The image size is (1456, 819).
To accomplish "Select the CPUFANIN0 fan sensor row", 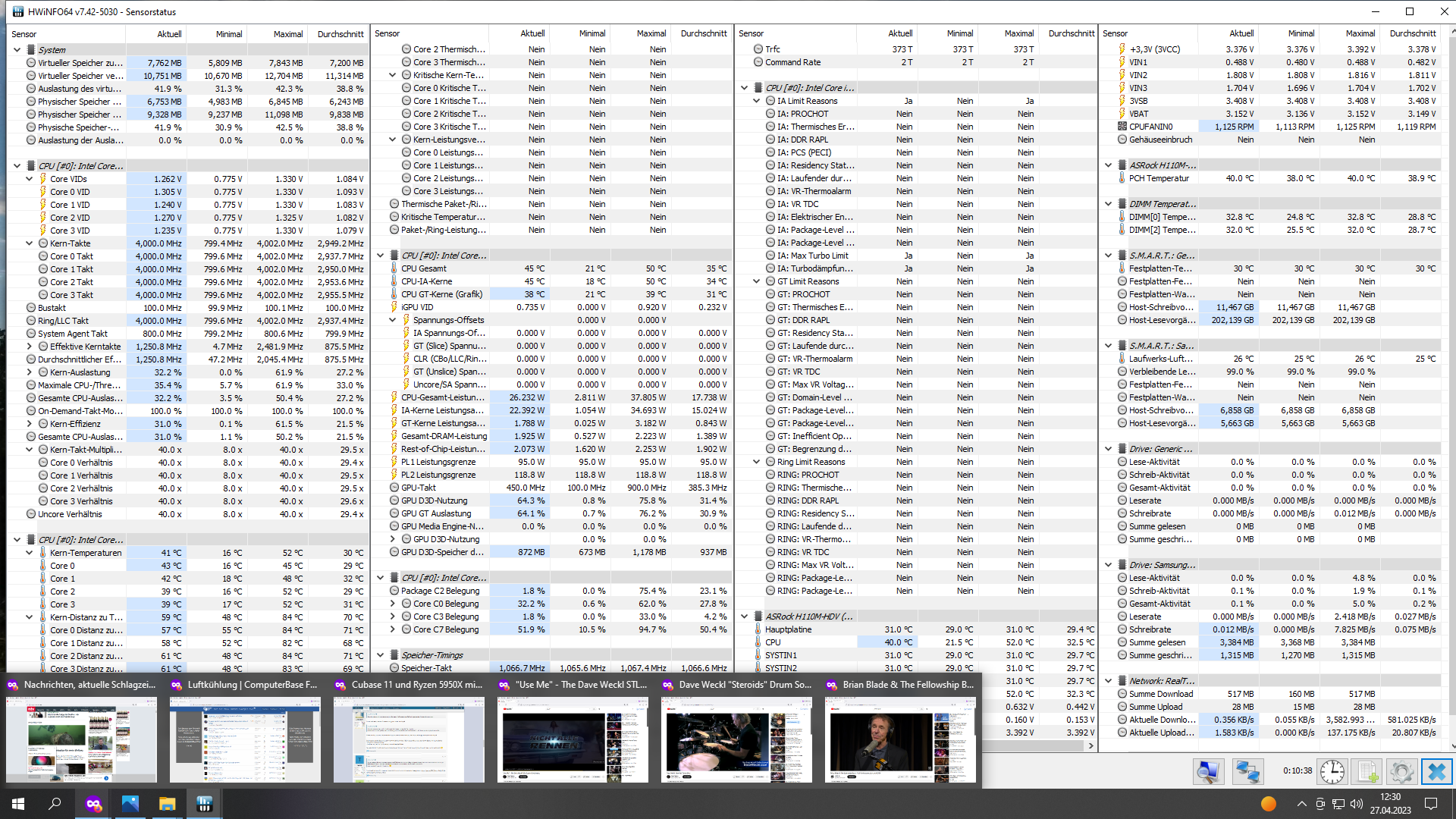I will [1150, 127].
